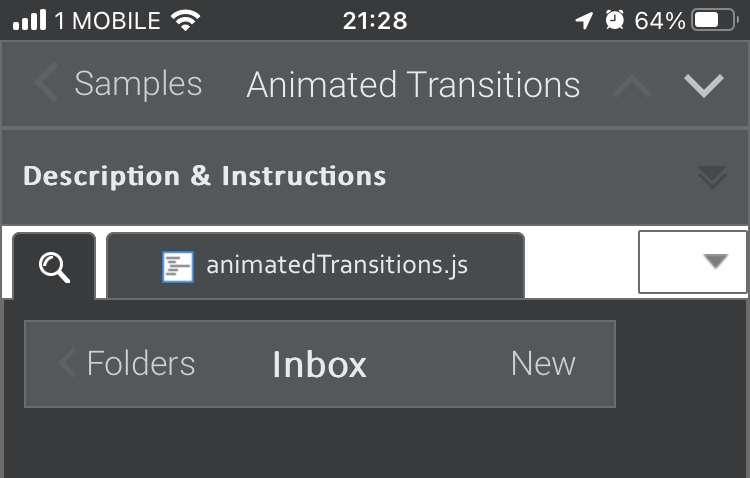Tap the 1 MOBILE carrier label
This screenshot has width=750, height=478.
(107, 20)
